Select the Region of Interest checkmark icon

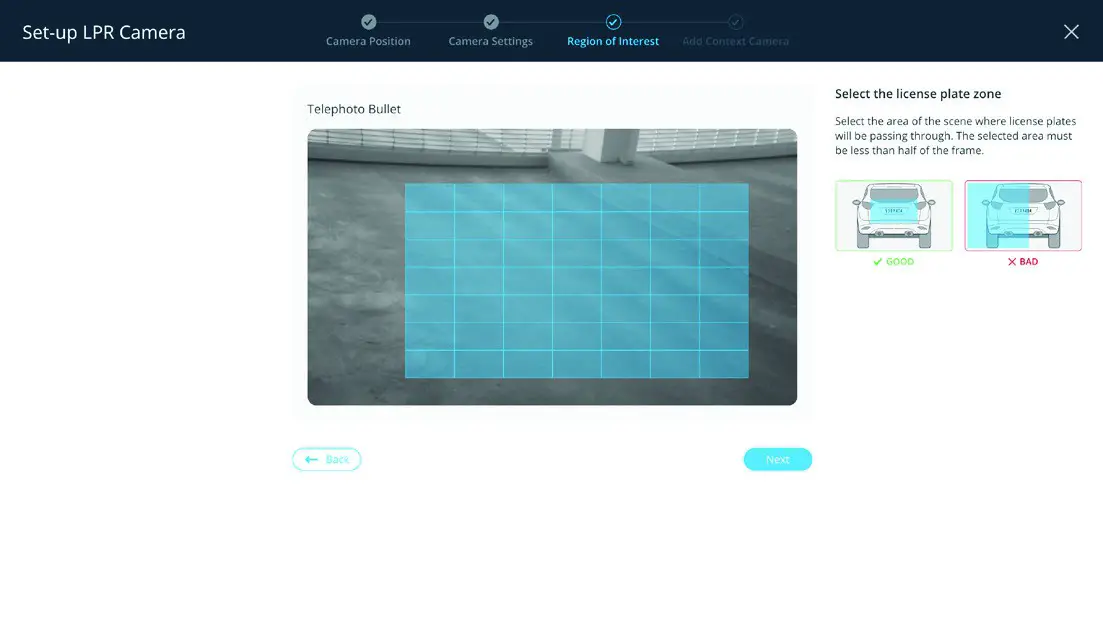click(x=613, y=21)
